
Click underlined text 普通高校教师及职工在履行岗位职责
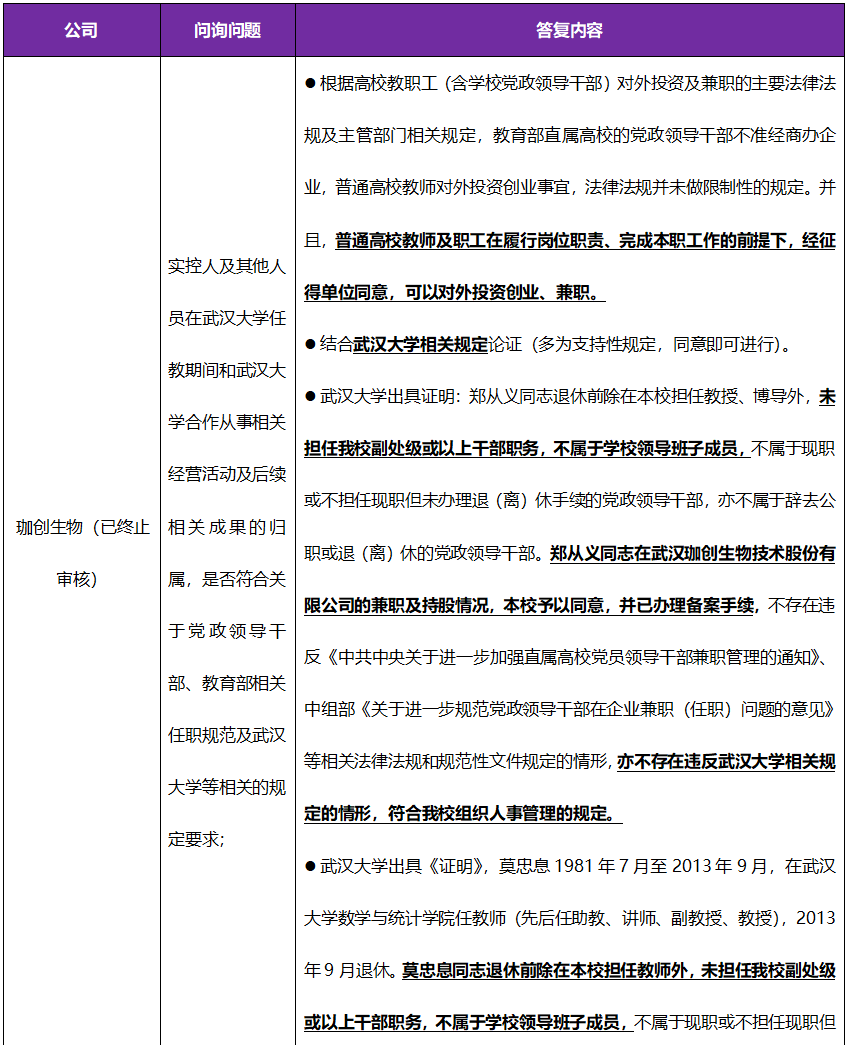coord(585,241)
